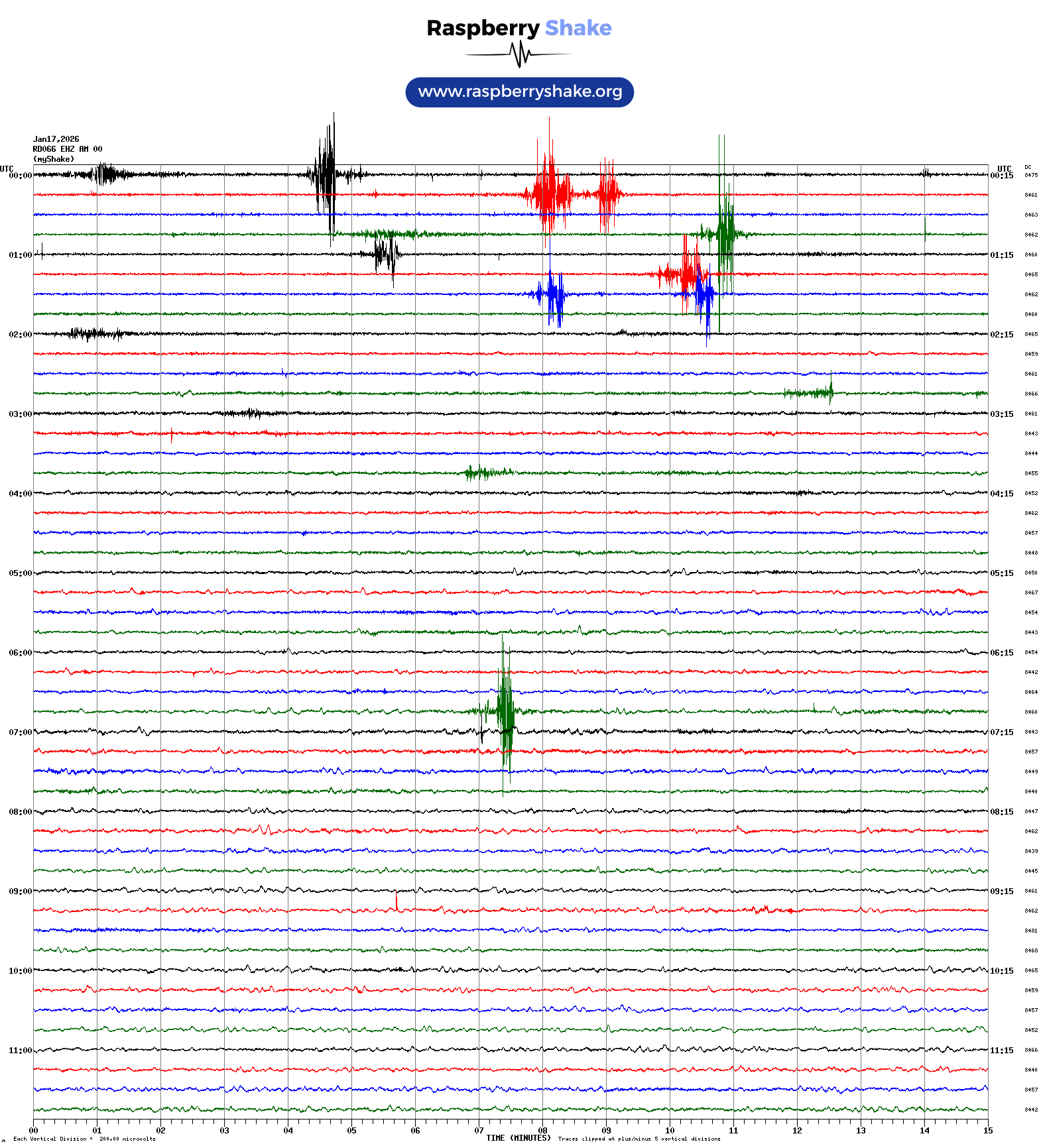Viewport: 1041px width, 1148px height.
Task: Open the www.raspberryshake.org link
Action: click(x=520, y=92)
